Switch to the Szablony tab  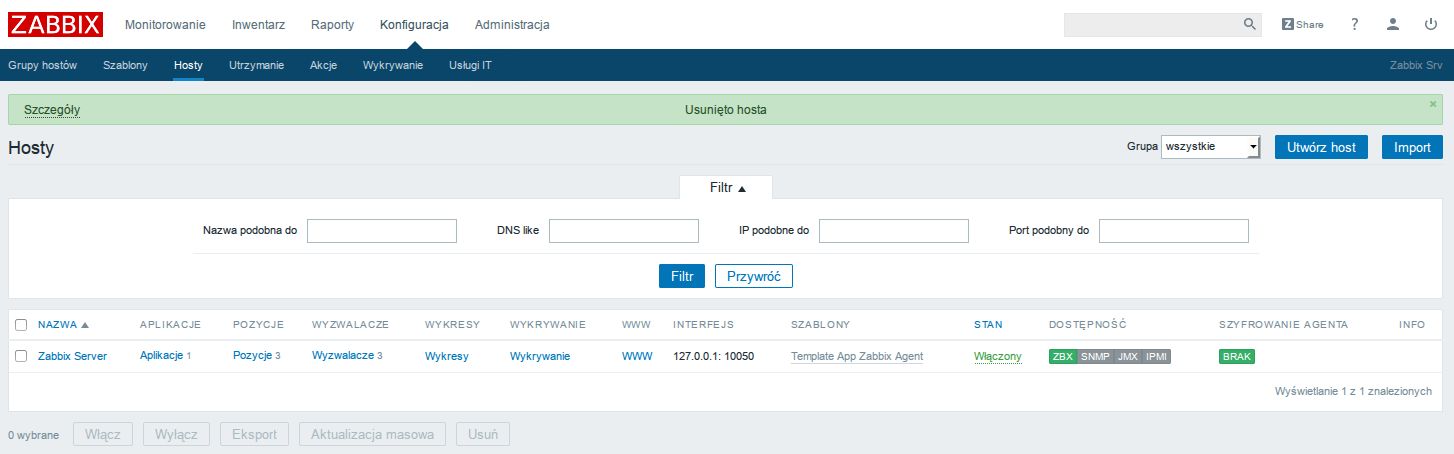(x=125, y=65)
